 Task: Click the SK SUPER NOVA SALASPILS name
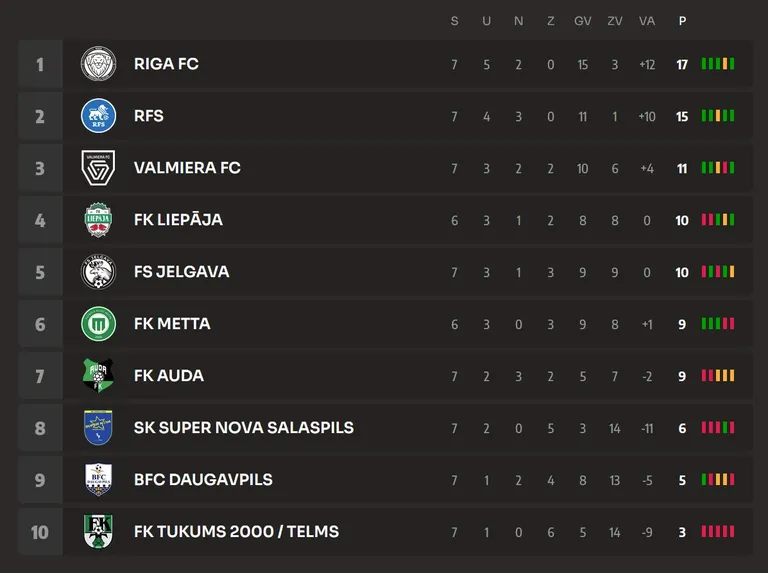coord(244,428)
